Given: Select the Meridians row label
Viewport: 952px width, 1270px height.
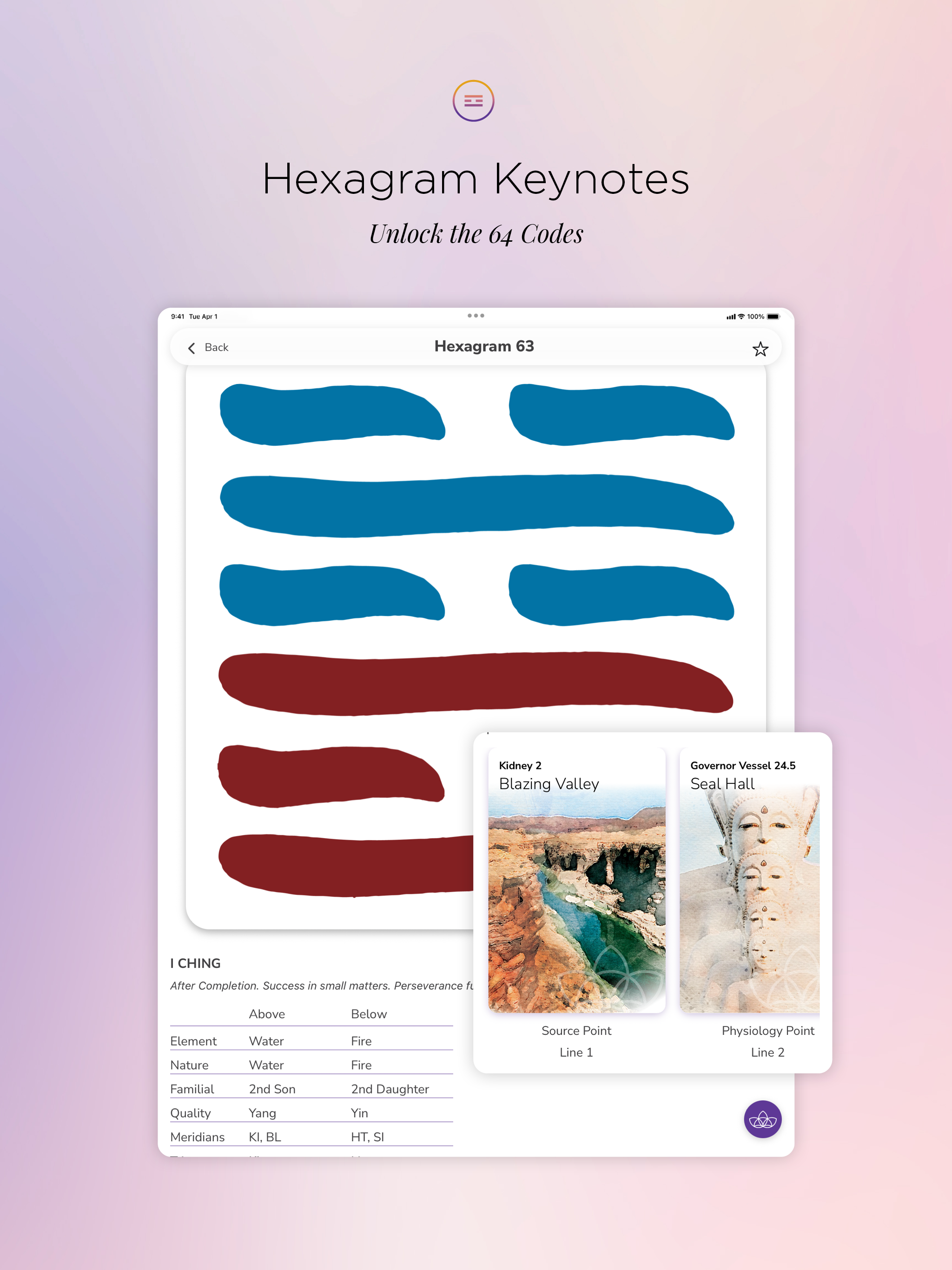Looking at the screenshot, I should click(197, 1137).
